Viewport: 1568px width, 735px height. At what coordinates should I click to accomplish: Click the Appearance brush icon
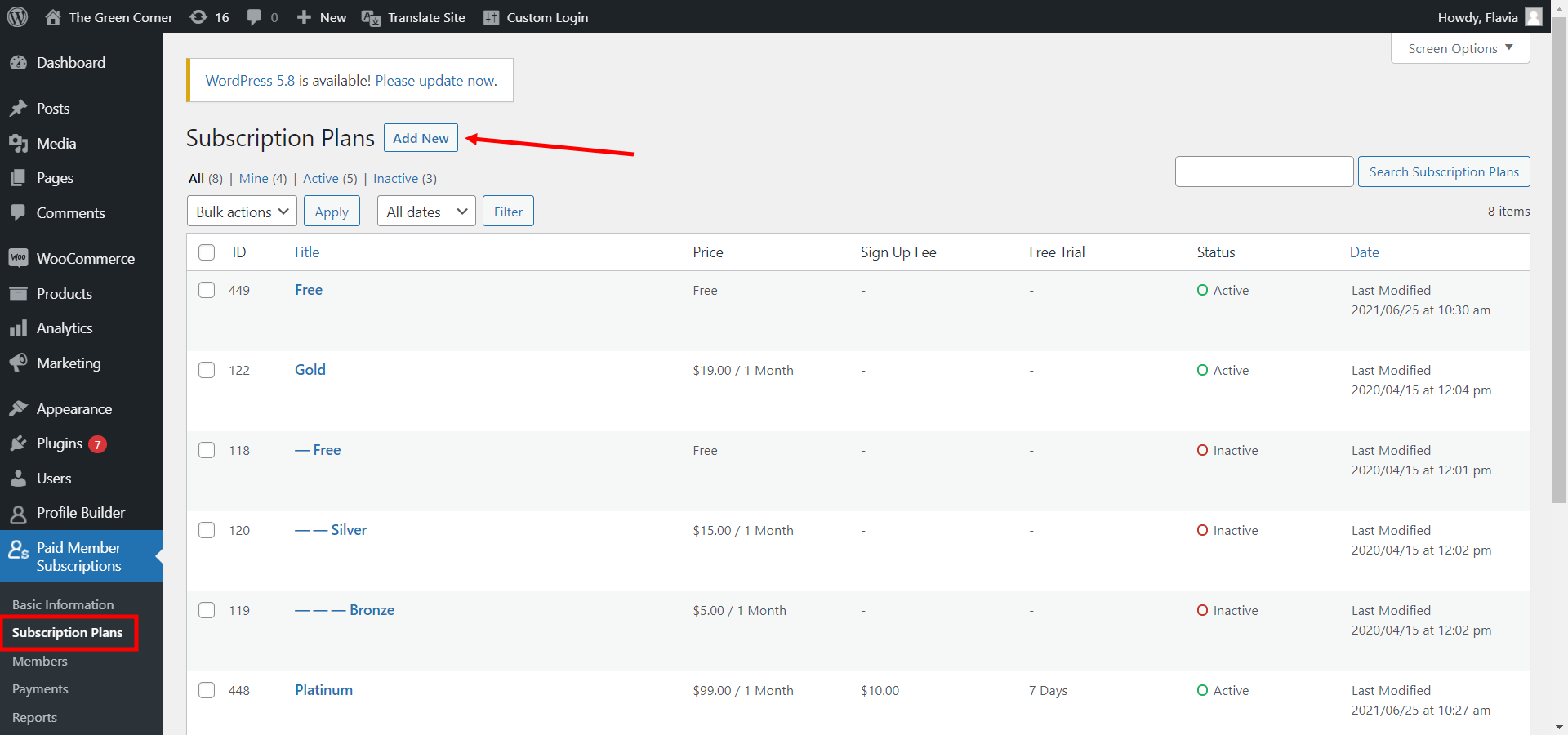[x=18, y=408]
